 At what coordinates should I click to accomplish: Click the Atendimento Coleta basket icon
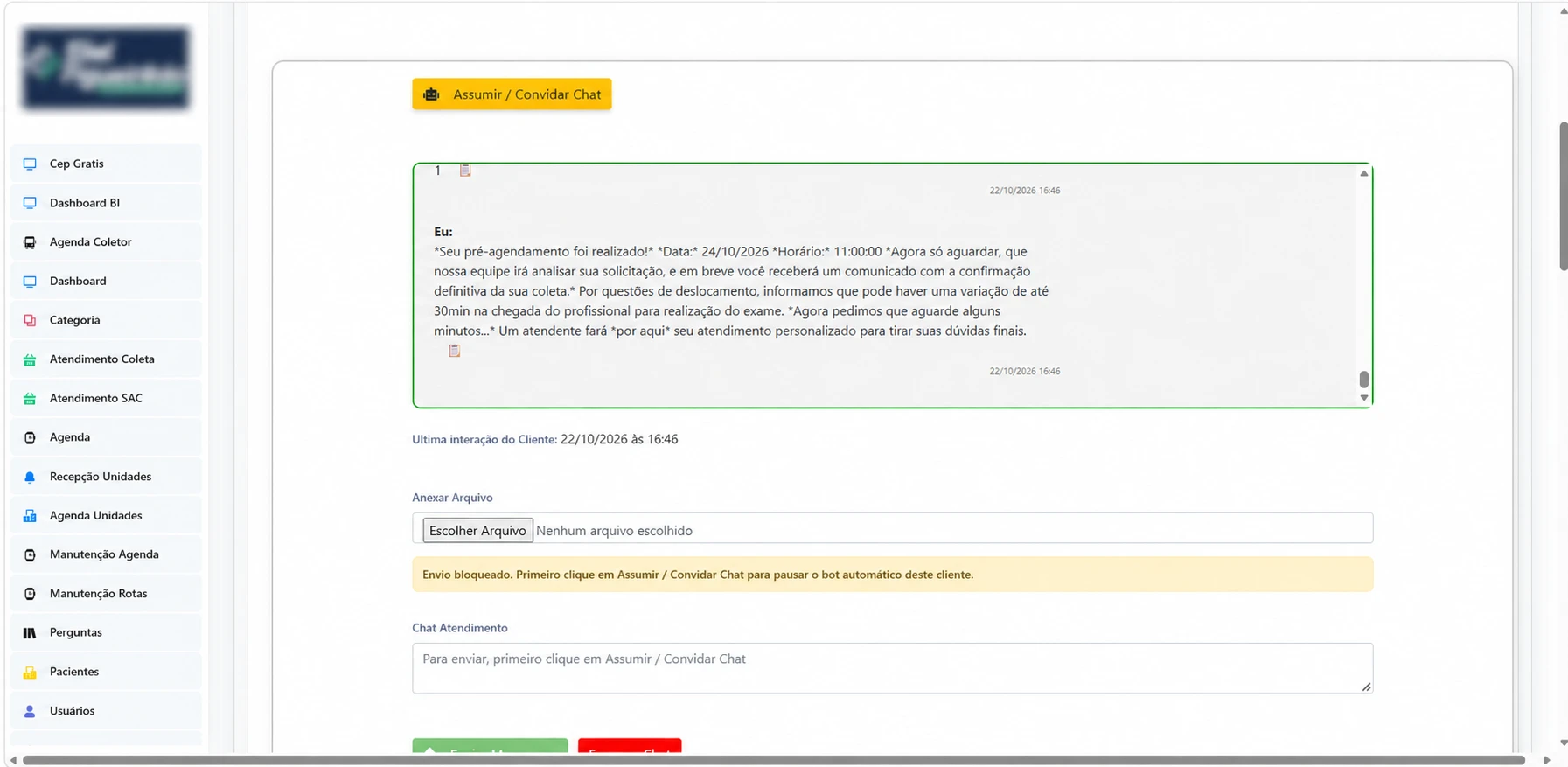pyautogui.click(x=30, y=359)
